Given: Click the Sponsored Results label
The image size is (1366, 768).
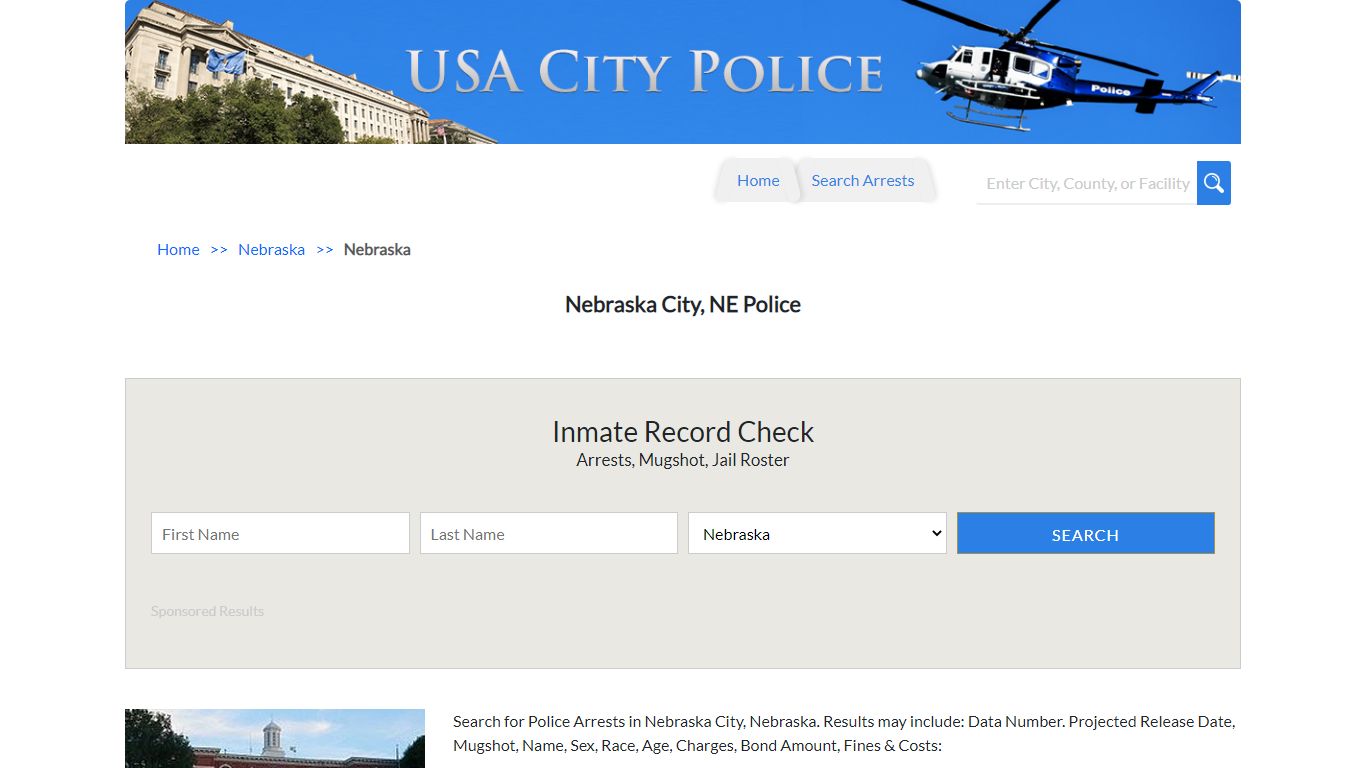Looking at the screenshot, I should click(x=207, y=610).
